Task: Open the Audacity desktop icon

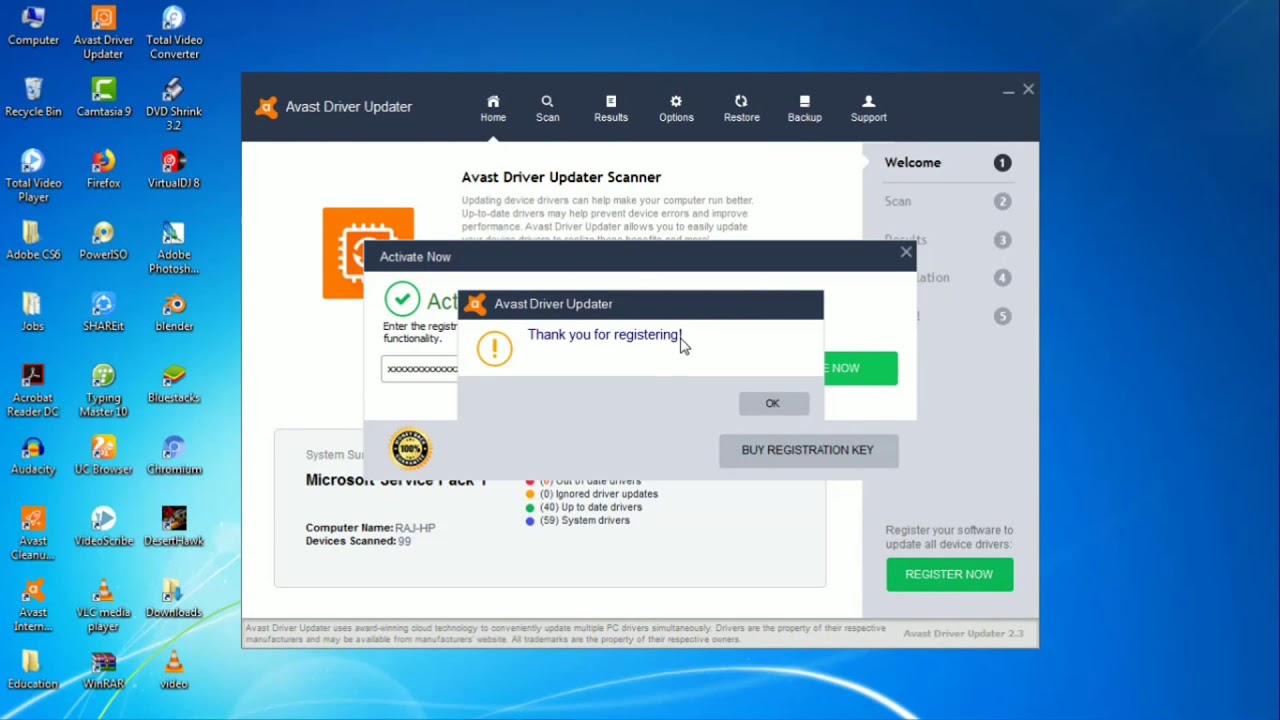Action: point(33,456)
